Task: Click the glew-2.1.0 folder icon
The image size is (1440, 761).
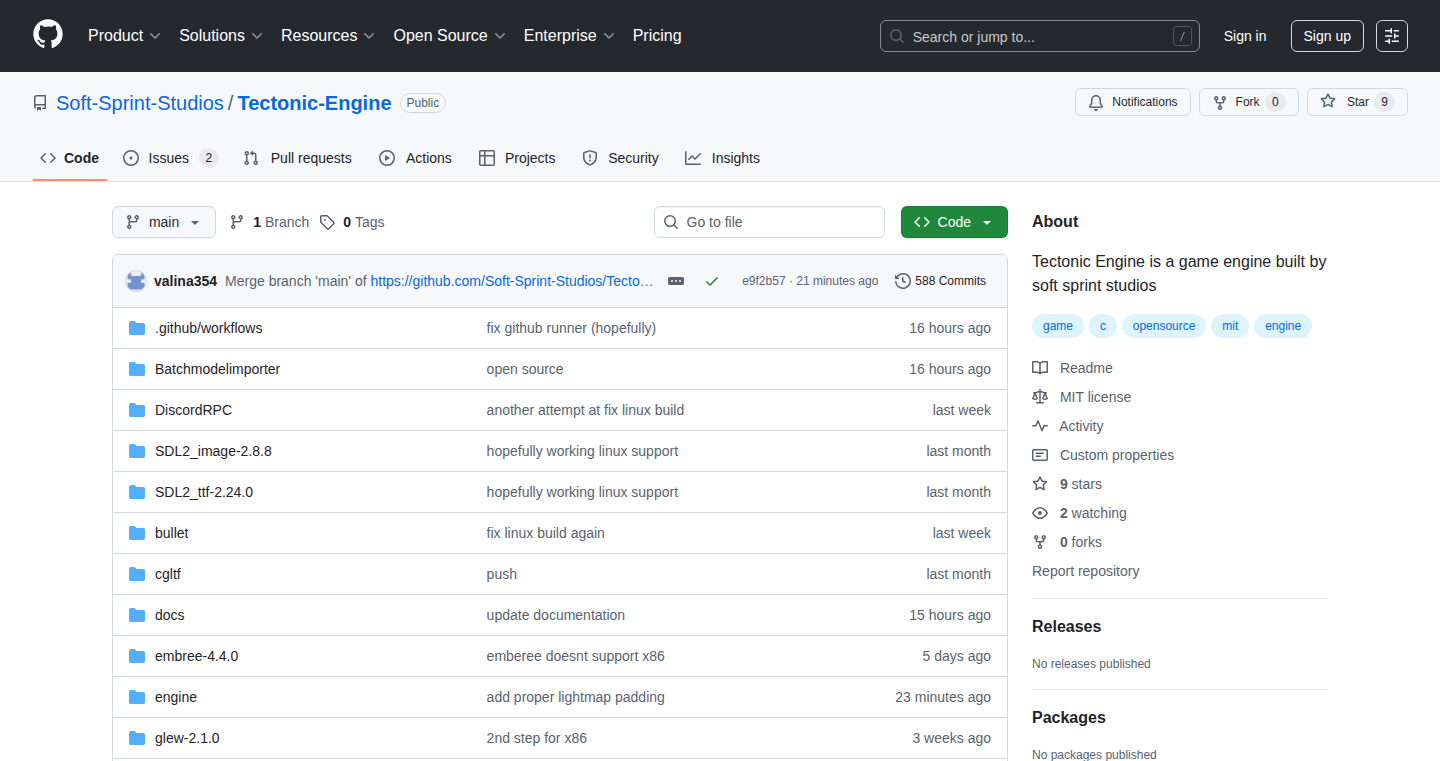Action: [x=137, y=738]
